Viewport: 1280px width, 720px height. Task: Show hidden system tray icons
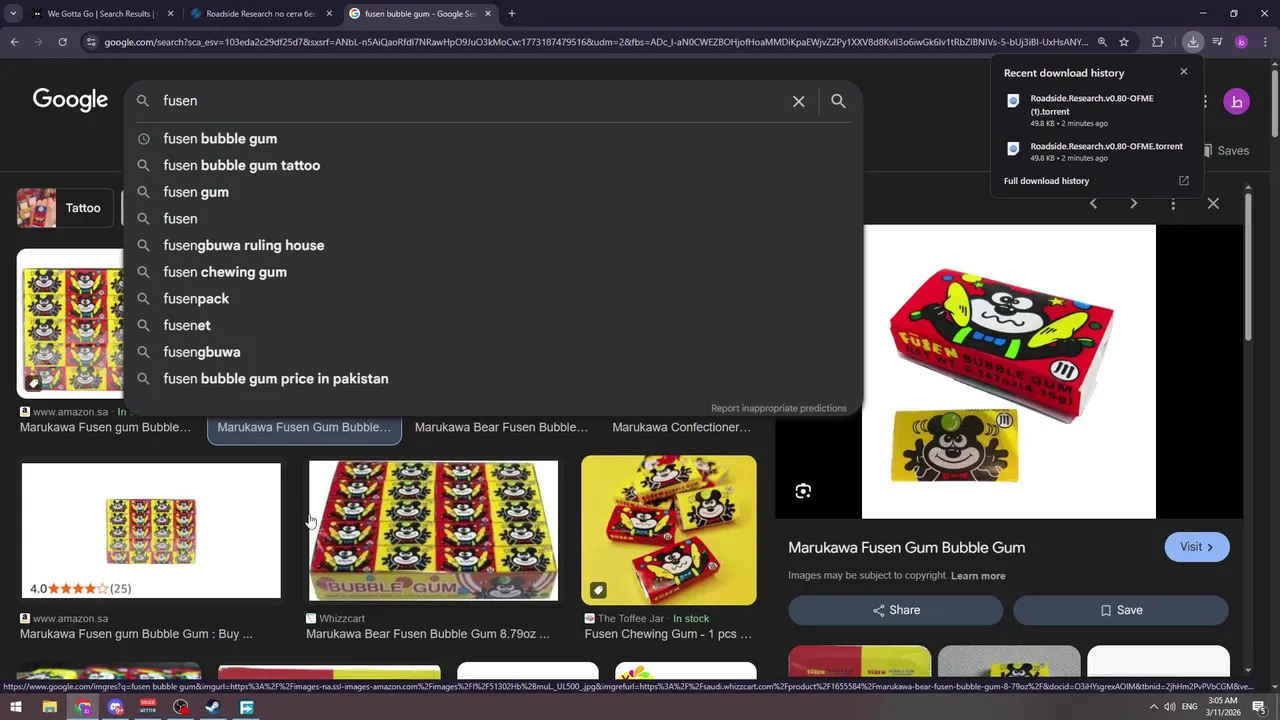point(1153,708)
